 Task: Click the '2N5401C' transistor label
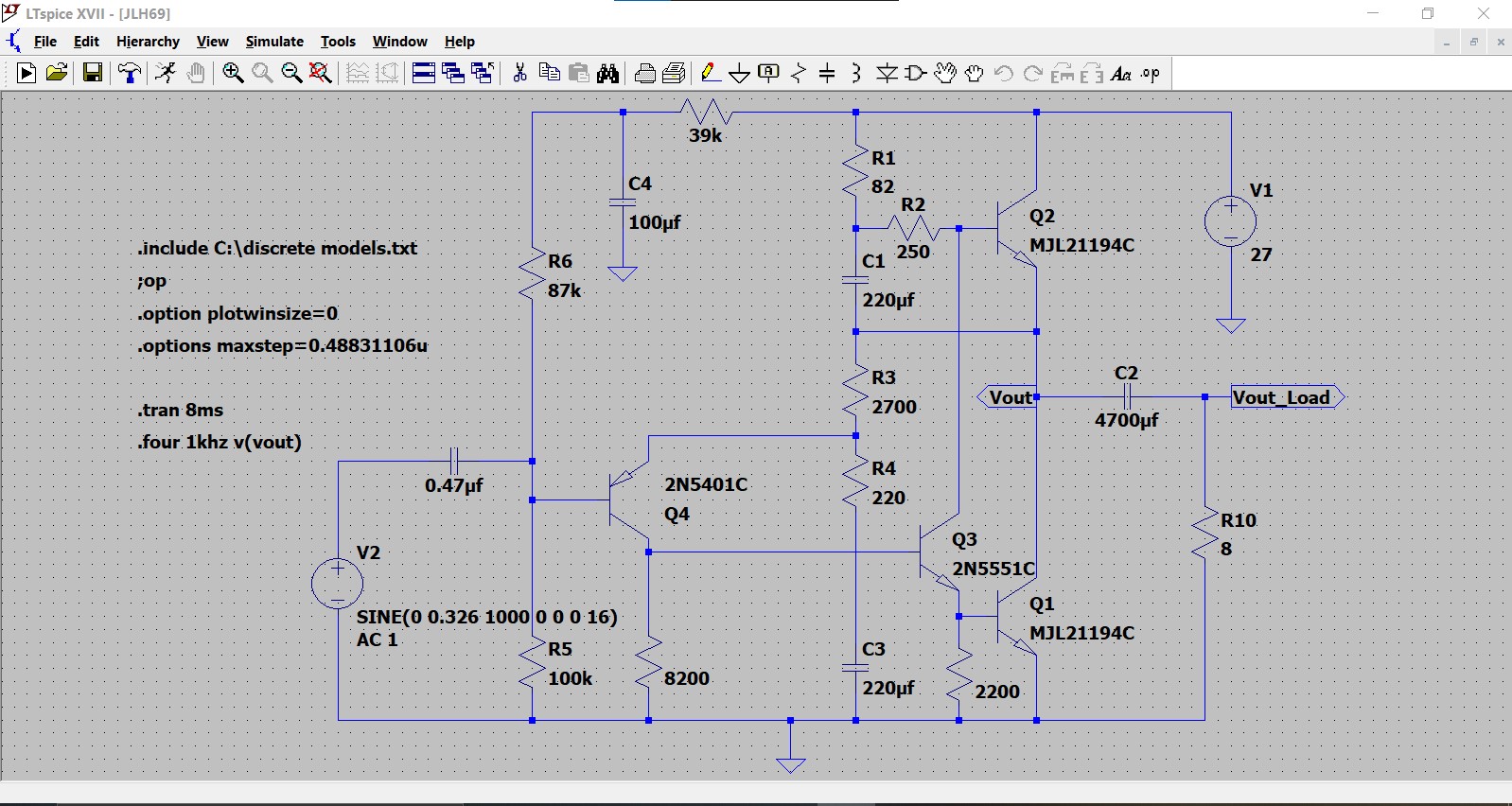tap(706, 484)
